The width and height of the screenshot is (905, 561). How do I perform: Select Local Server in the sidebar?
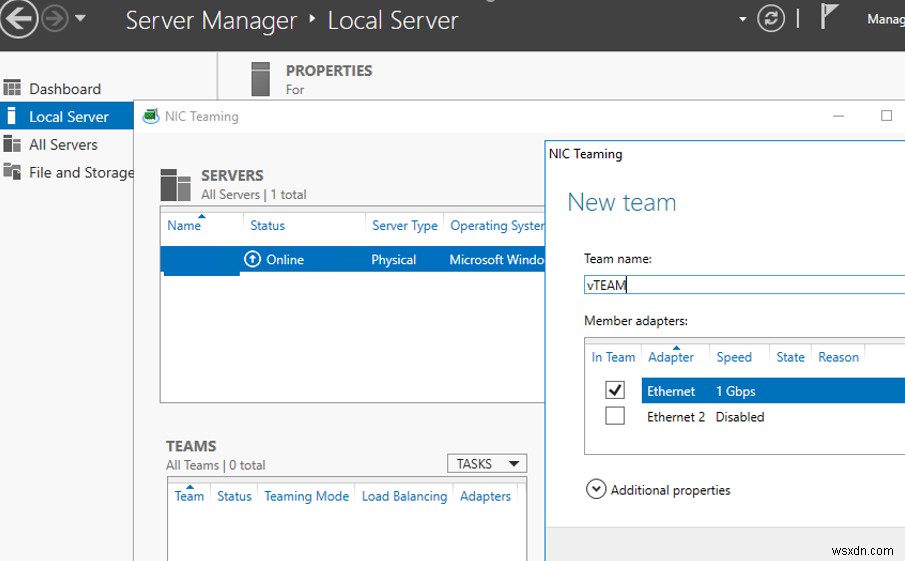[x=67, y=116]
